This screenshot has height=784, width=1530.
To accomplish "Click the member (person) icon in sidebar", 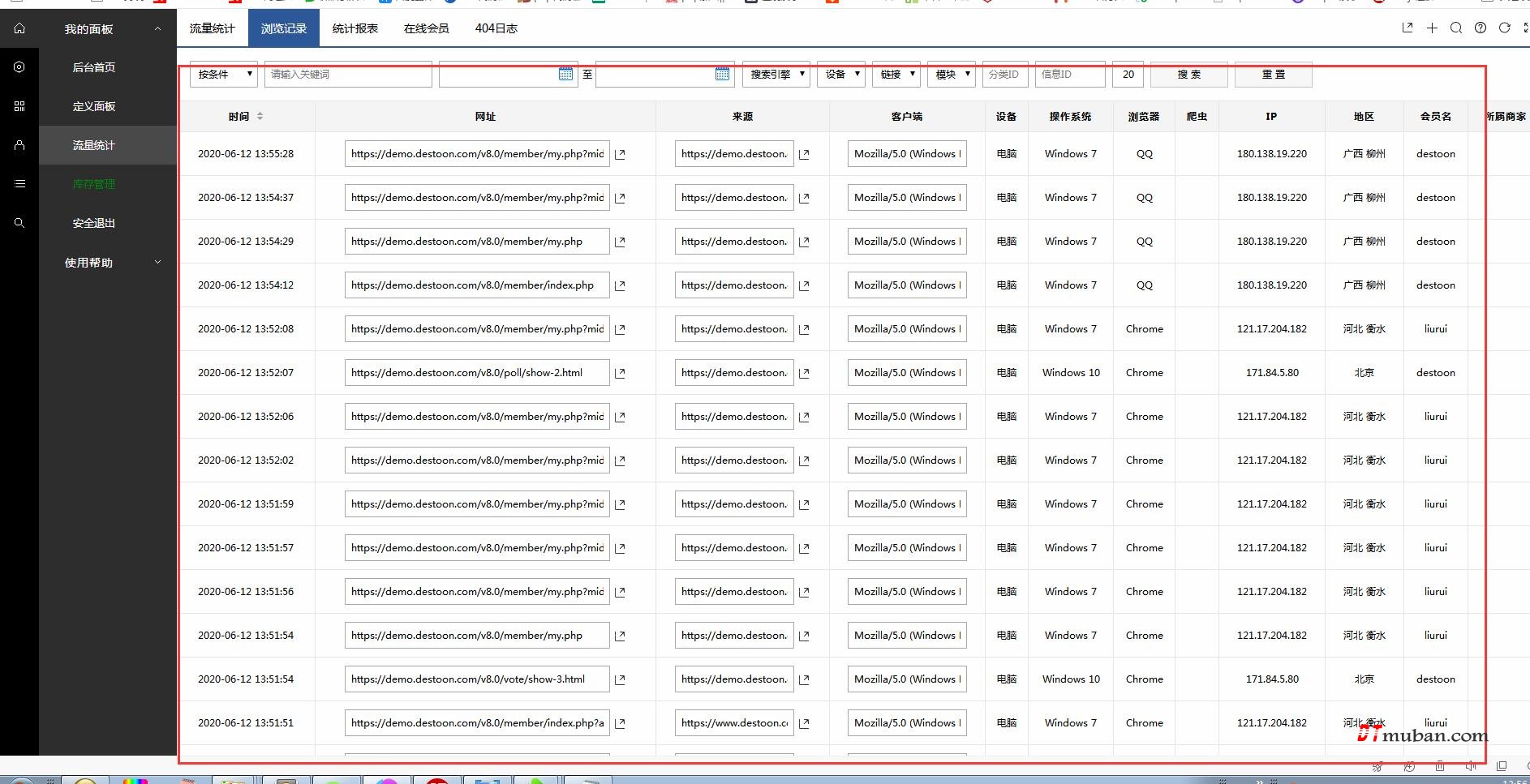I will [x=19, y=145].
